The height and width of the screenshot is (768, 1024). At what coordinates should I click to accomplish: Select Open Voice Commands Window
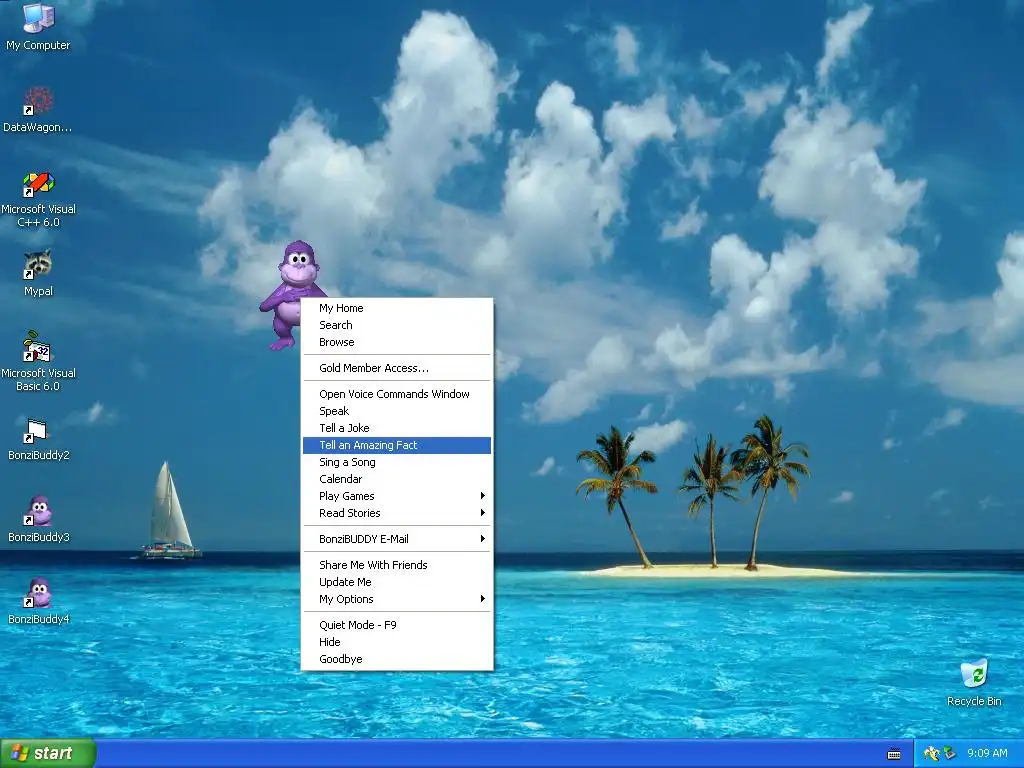pyautogui.click(x=397, y=394)
